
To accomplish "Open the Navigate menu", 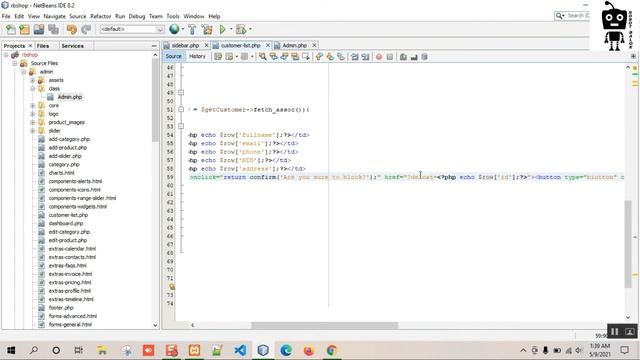I will [54, 16].
